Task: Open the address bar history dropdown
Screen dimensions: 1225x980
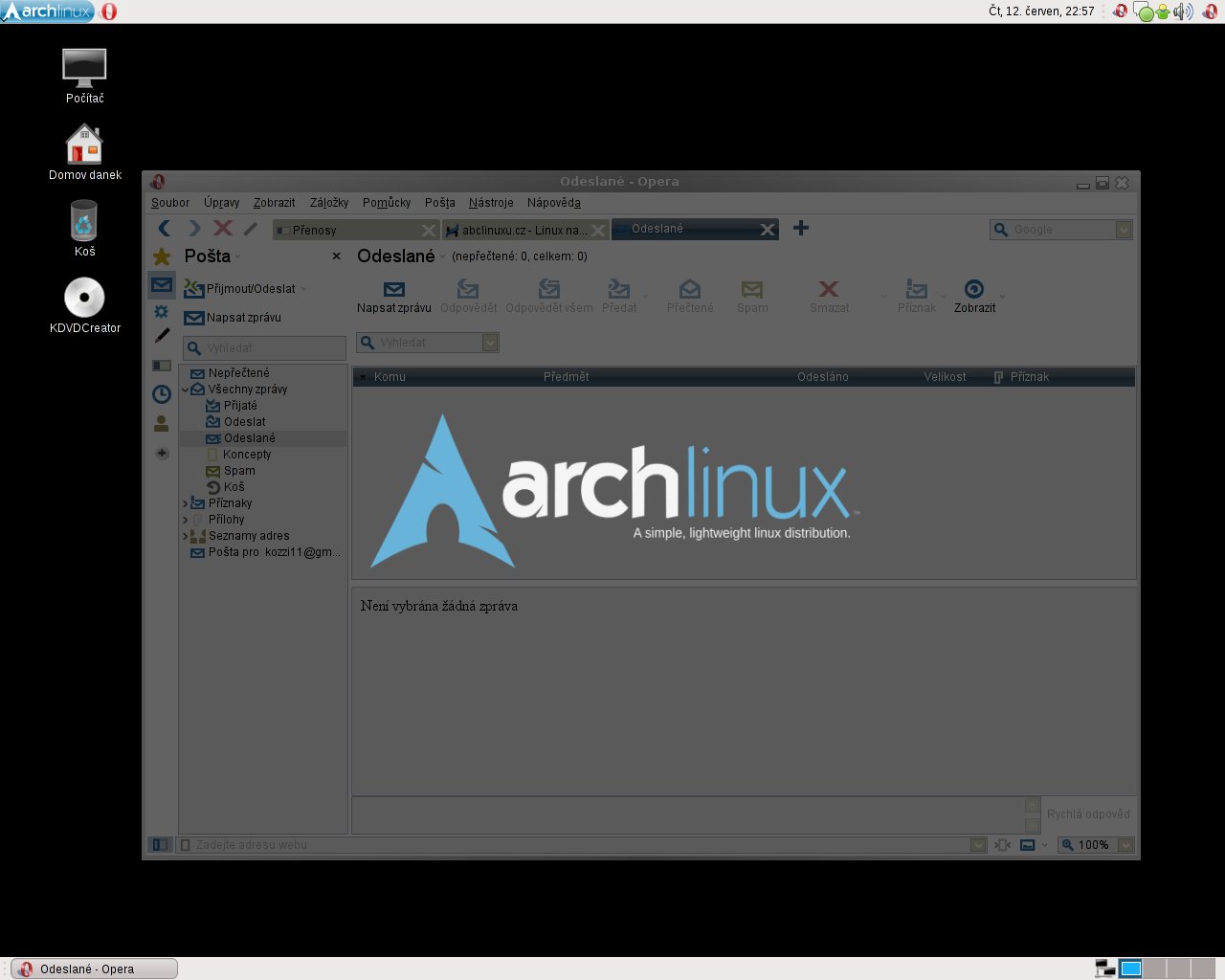Action: 978,845
